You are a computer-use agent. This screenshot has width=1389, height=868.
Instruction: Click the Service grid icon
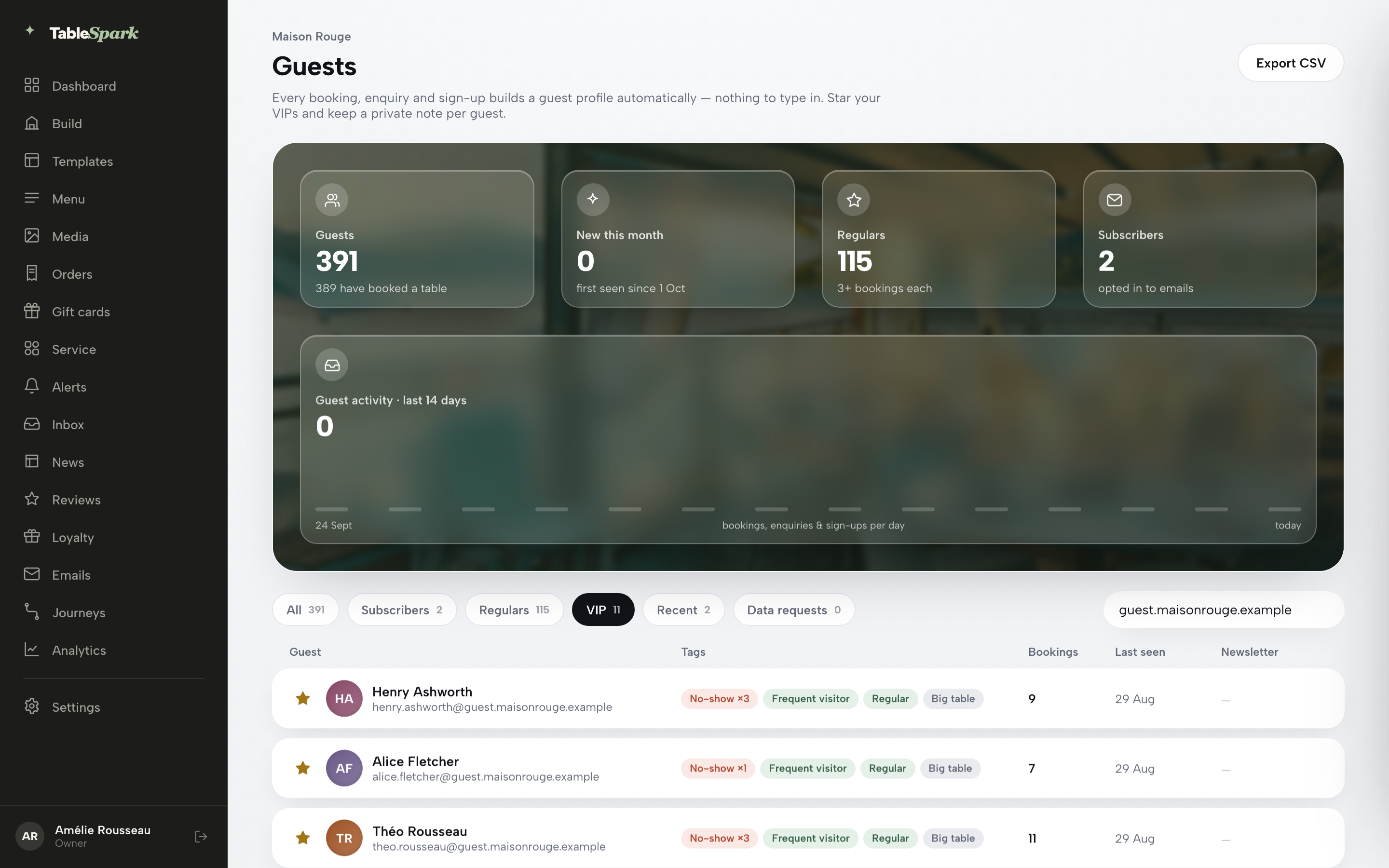(31, 349)
